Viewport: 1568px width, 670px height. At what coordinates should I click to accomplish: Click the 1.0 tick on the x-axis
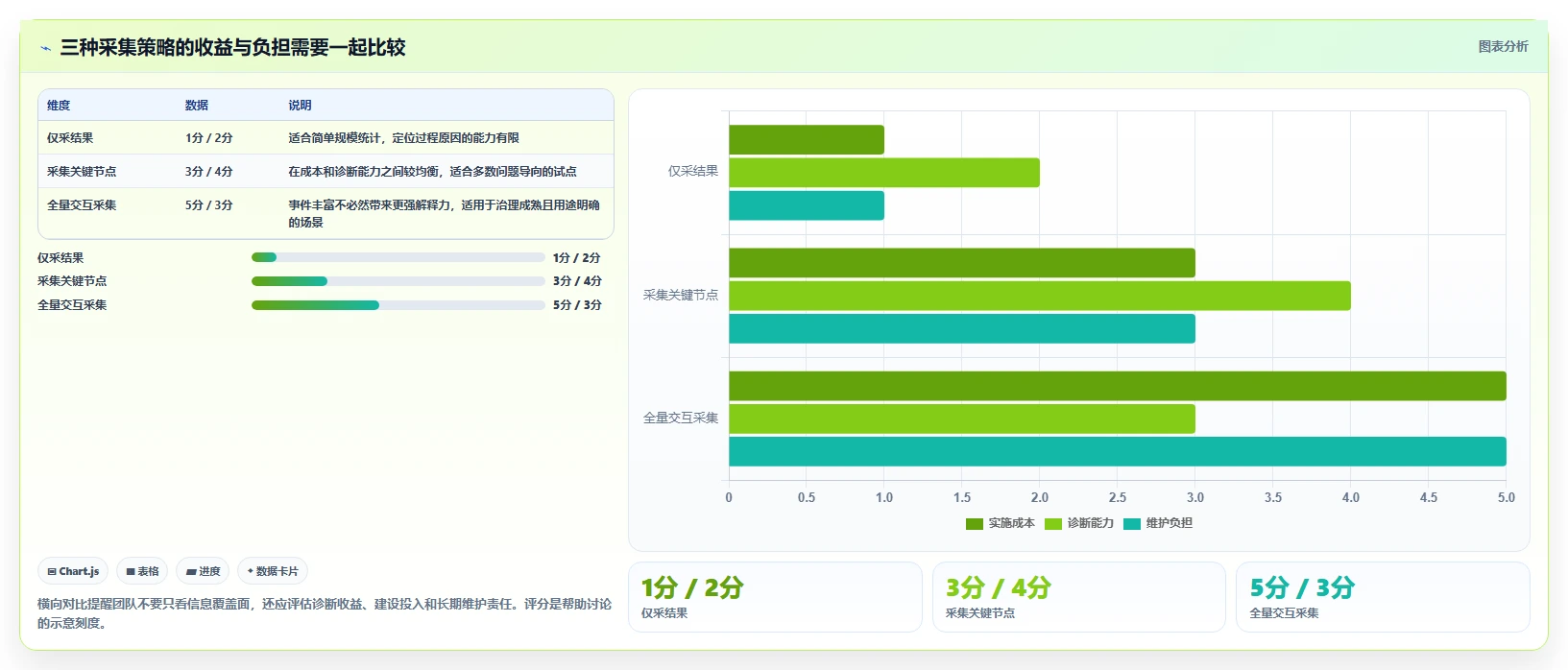pos(884,497)
